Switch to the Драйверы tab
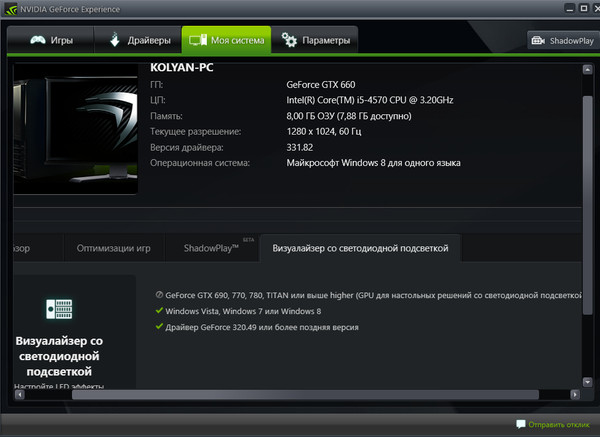Viewport: 600px width, 437px height. 138,40
